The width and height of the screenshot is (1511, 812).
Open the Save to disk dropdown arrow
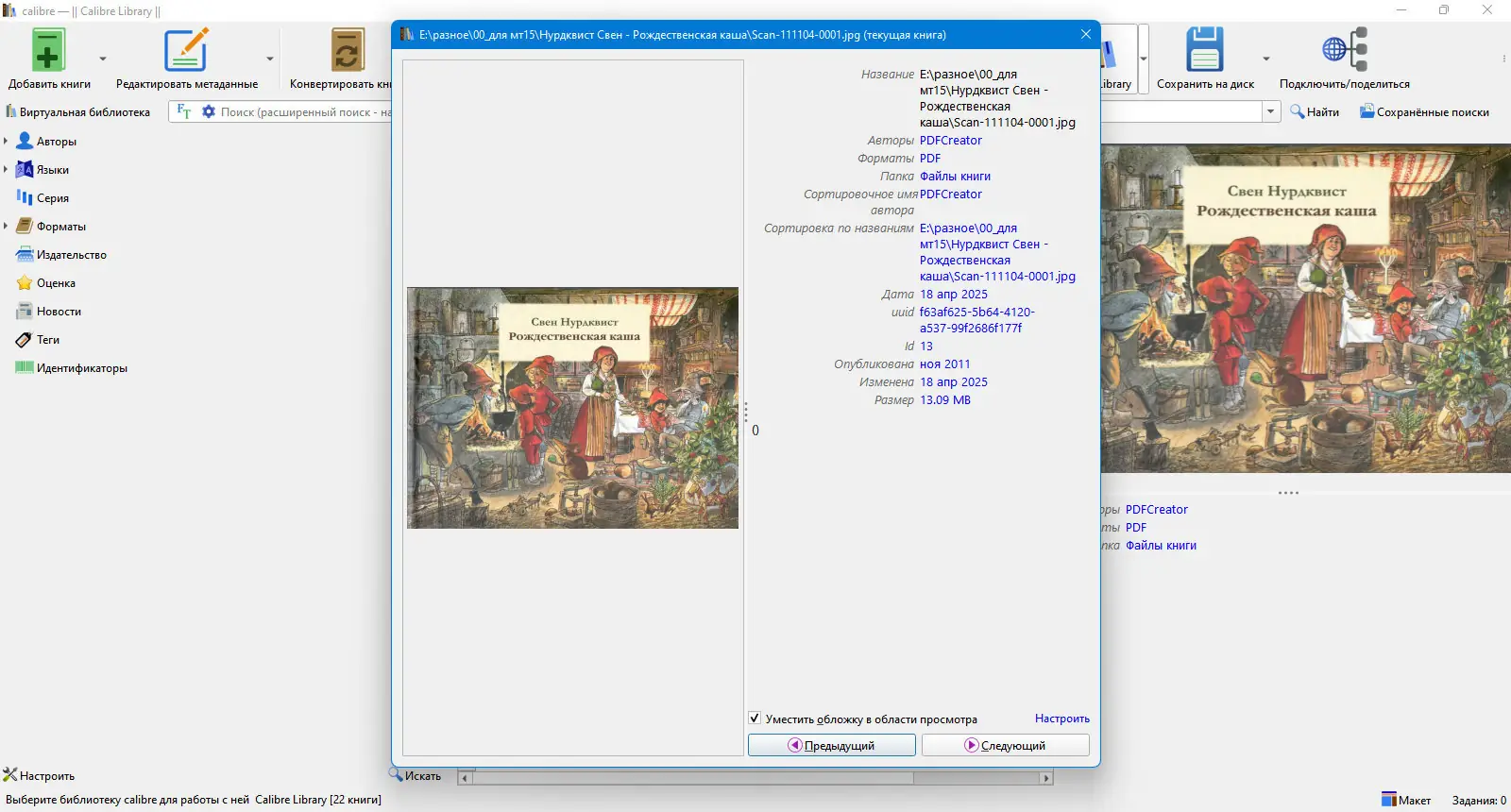click(1266, 59)
